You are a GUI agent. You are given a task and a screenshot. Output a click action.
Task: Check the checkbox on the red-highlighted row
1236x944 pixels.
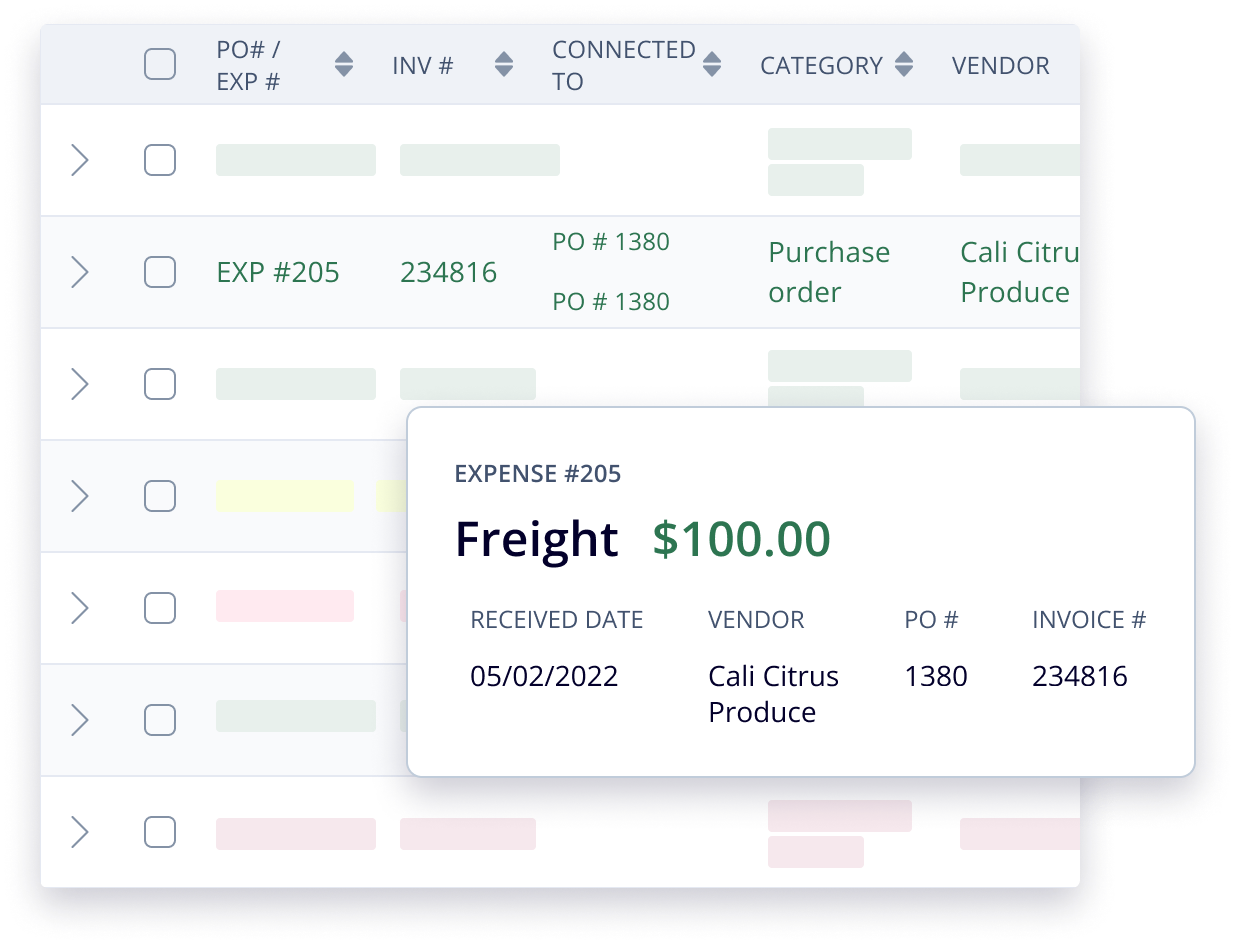pyautogui.click(x=160, y=607)
